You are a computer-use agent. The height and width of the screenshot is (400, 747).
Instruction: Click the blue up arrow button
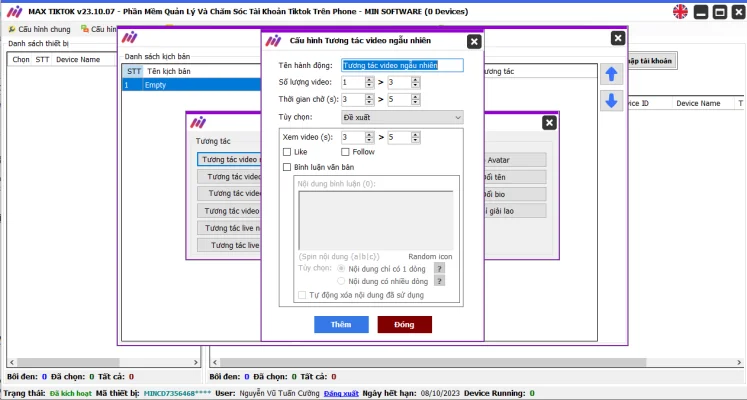pos(610,74)
